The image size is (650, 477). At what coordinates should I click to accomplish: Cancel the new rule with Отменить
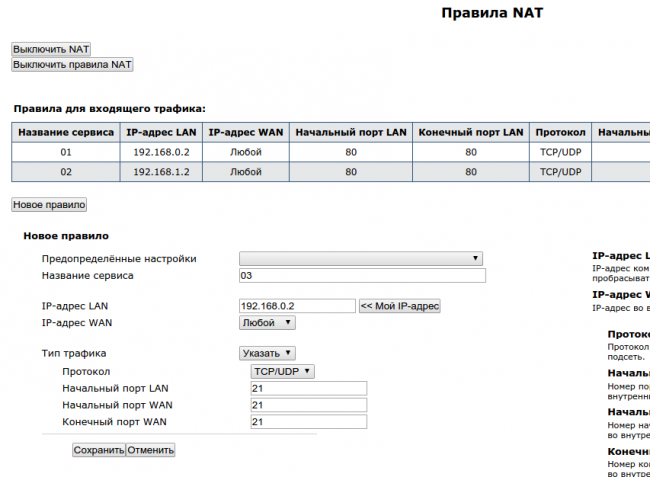pos(150,450)
